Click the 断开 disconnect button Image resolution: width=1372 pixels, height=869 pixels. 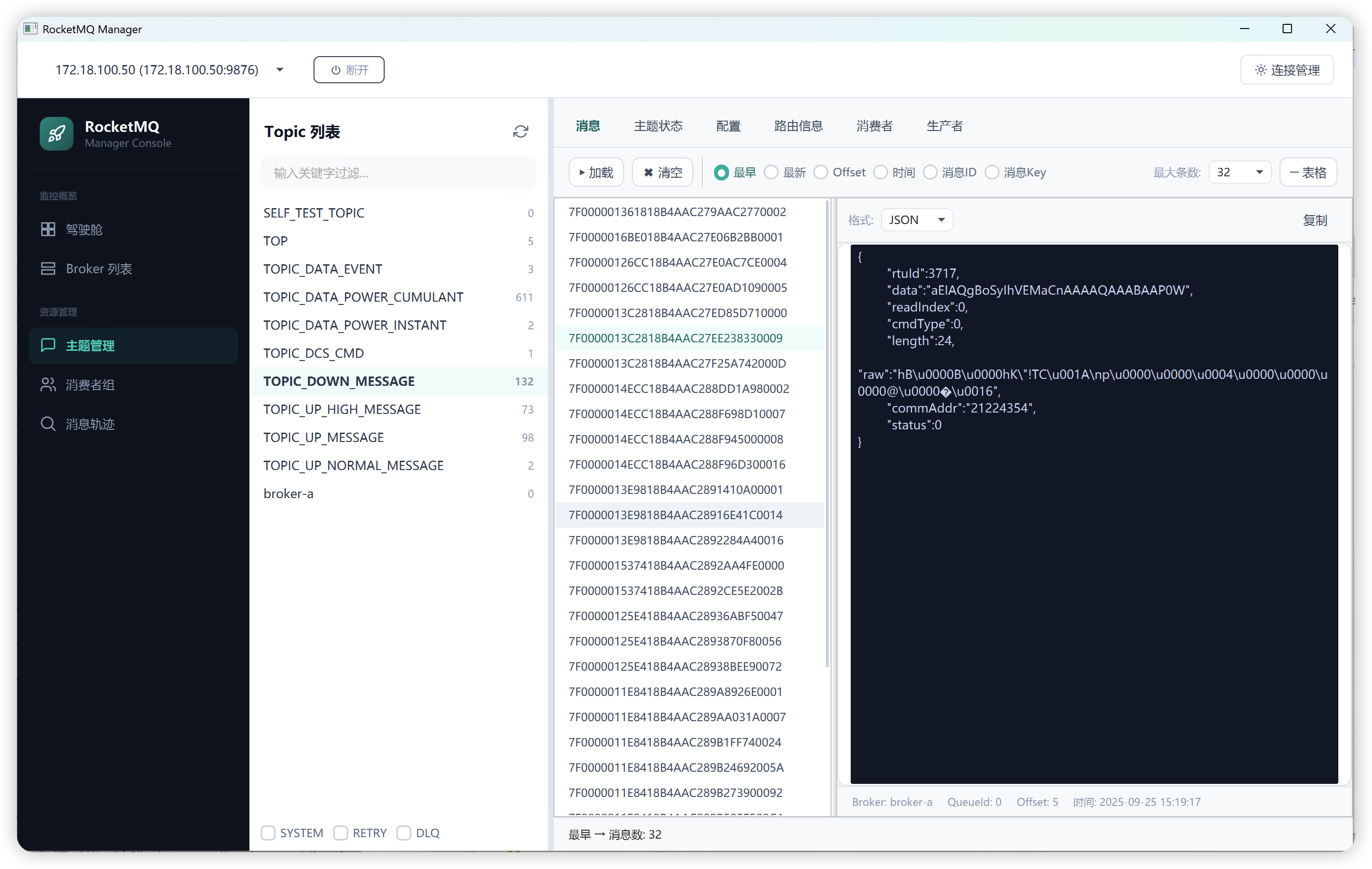[349, 70]
